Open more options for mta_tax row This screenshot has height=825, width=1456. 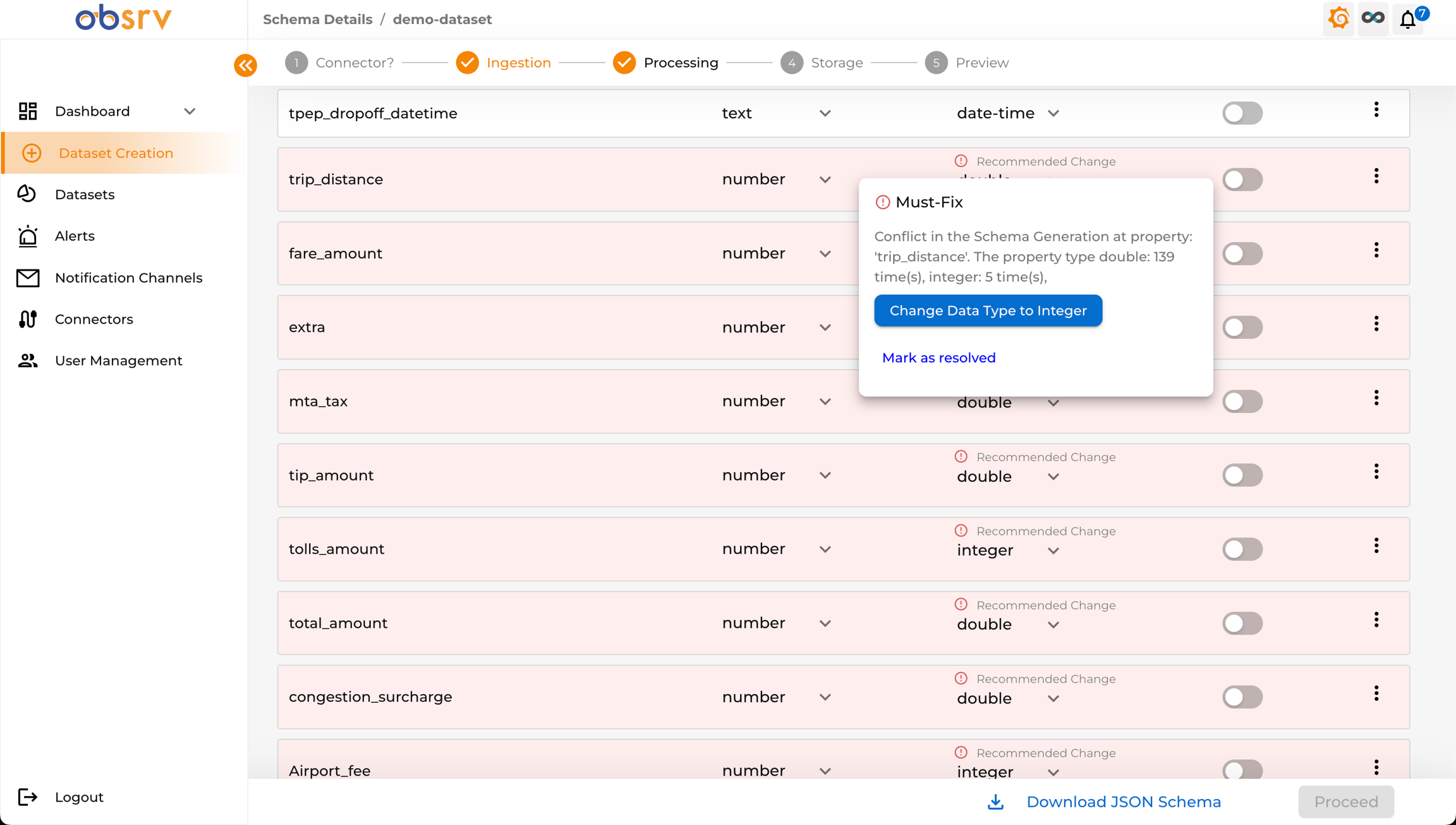tap(1376, 398)
